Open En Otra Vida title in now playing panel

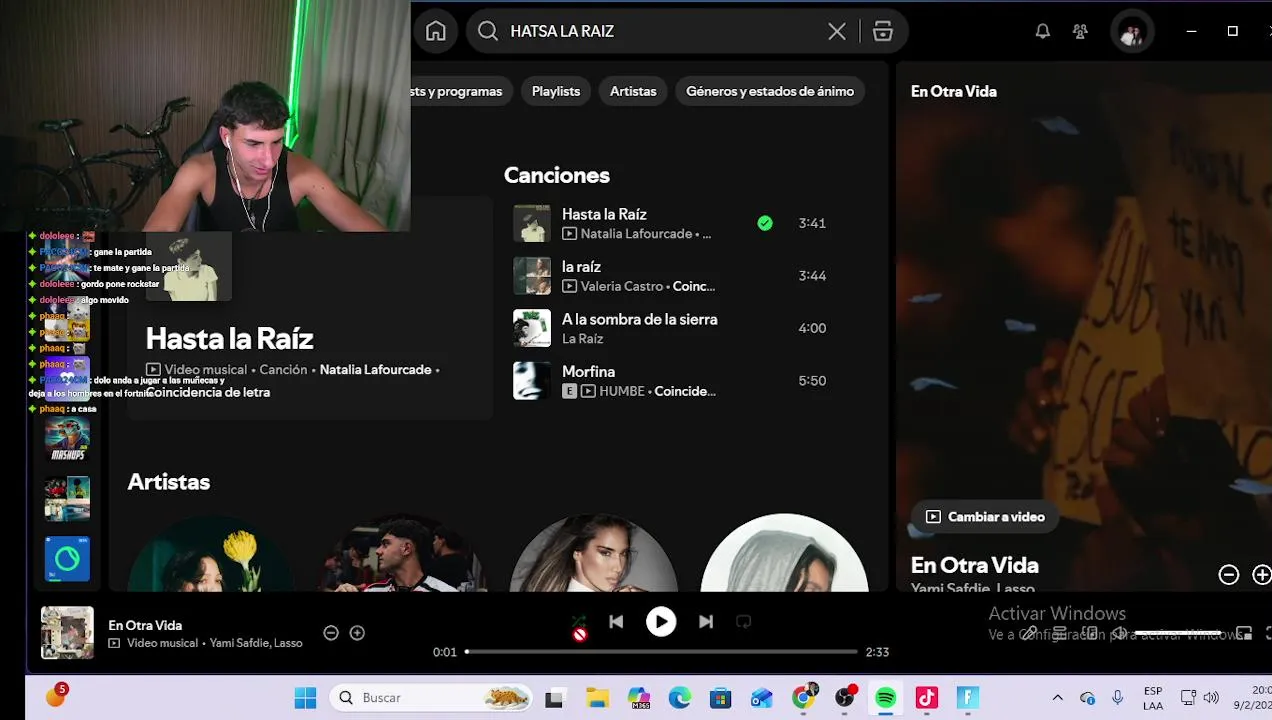point(974,565)
